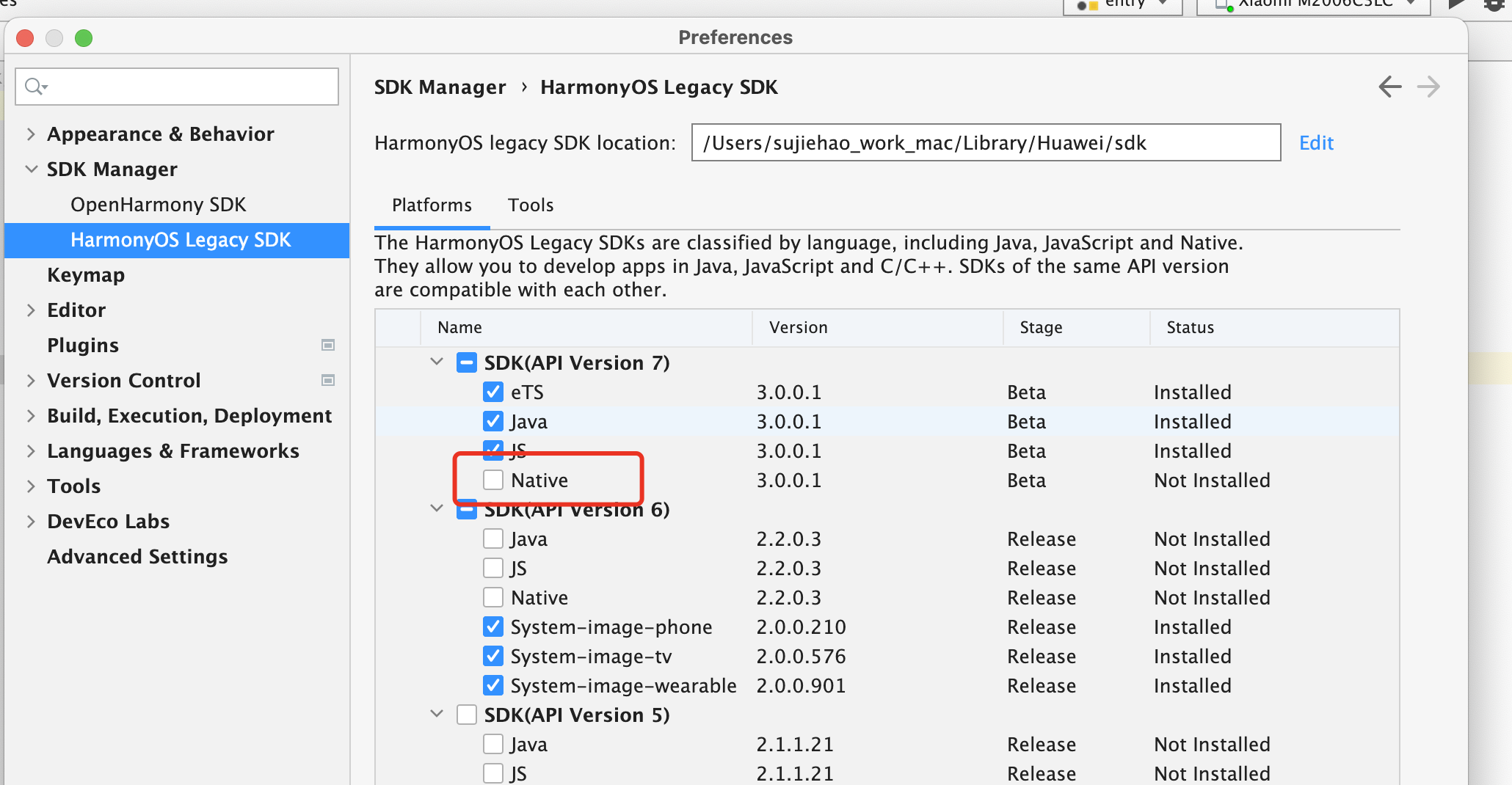Uncheck the System-image-phone checkbox

[493, 627]
